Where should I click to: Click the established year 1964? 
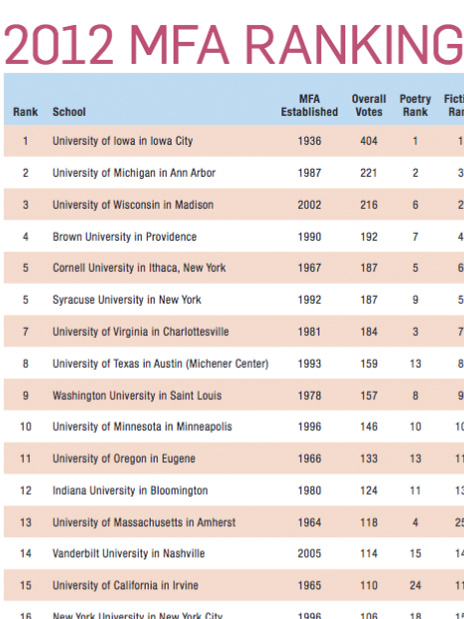point(309,523)
